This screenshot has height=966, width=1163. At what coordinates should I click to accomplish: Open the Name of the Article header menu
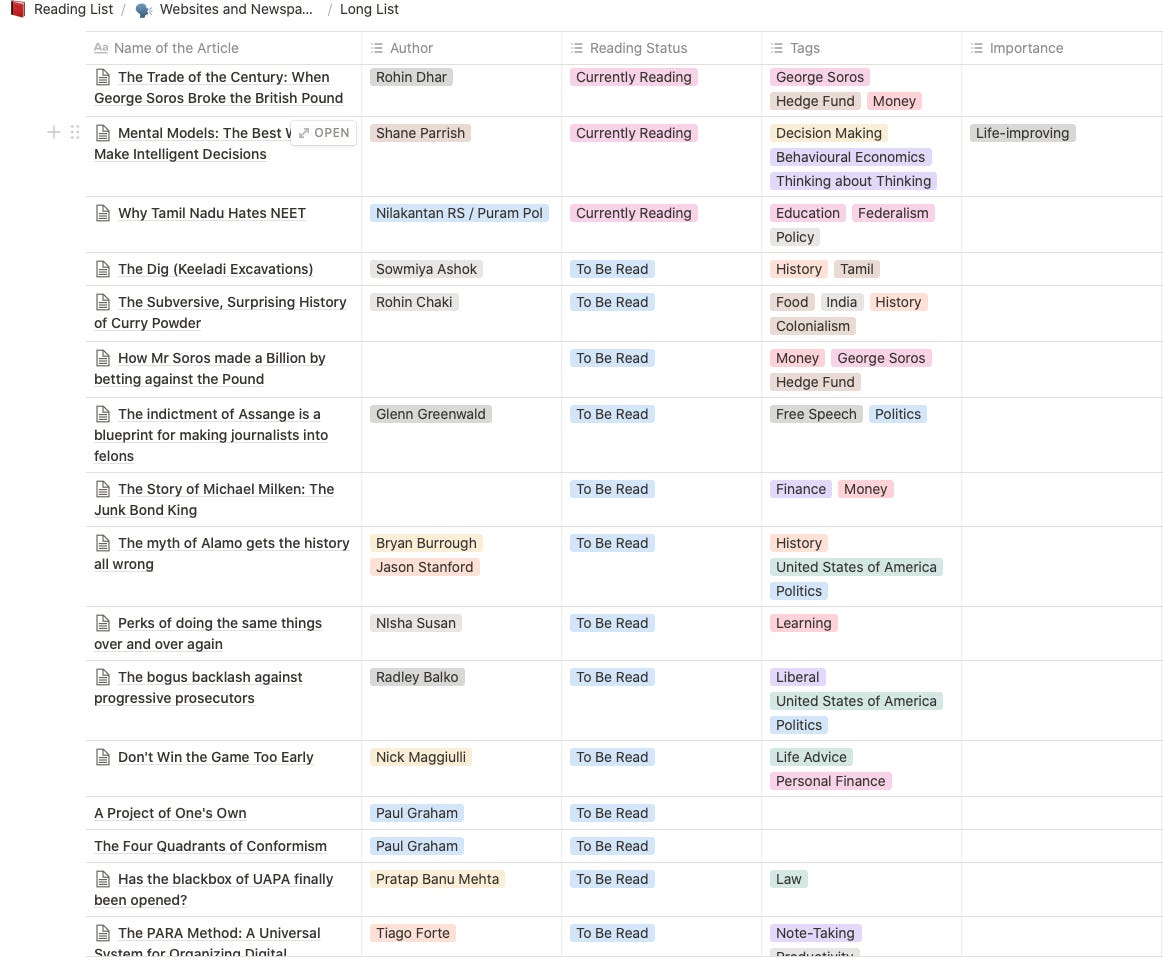223,48
